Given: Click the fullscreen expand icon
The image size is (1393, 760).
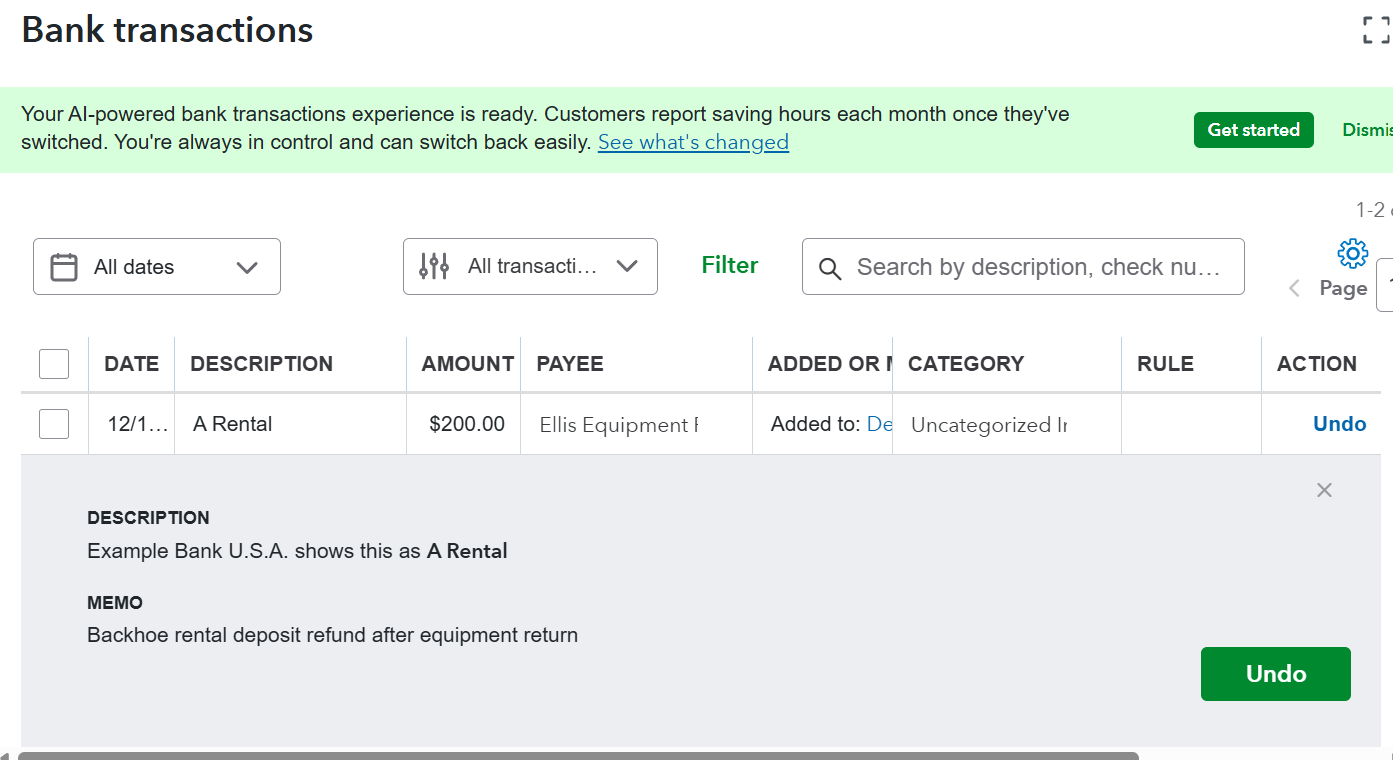Looking at the screenshot, I should point(1376,30).
